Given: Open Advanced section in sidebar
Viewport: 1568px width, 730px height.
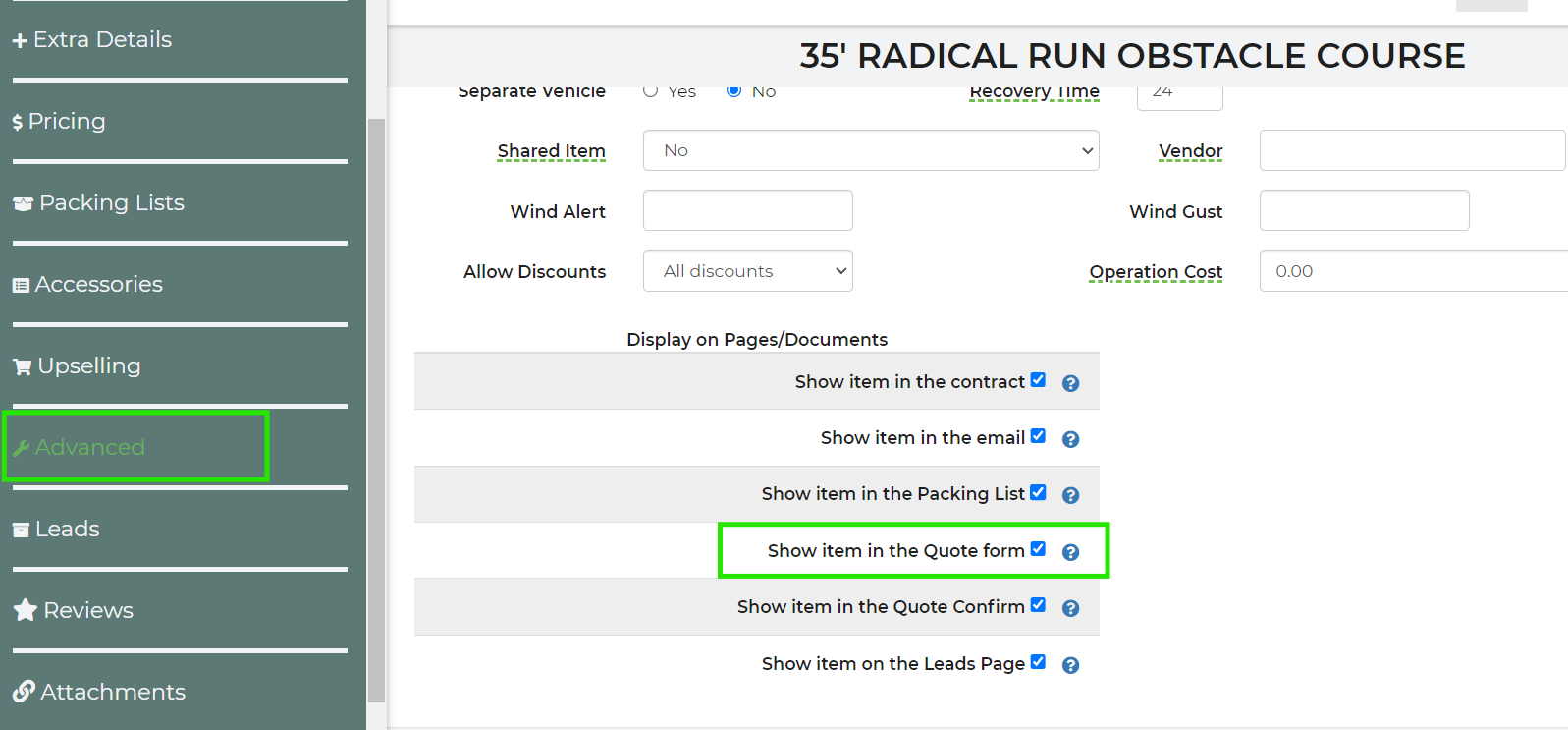Looking at the screenshot, I should 89,448.
